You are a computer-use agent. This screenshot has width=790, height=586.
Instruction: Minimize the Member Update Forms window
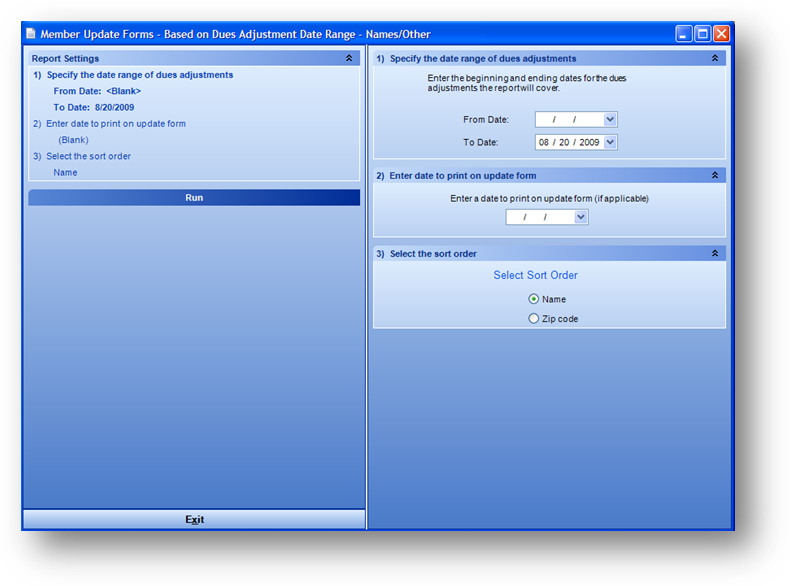coord(684,34)
